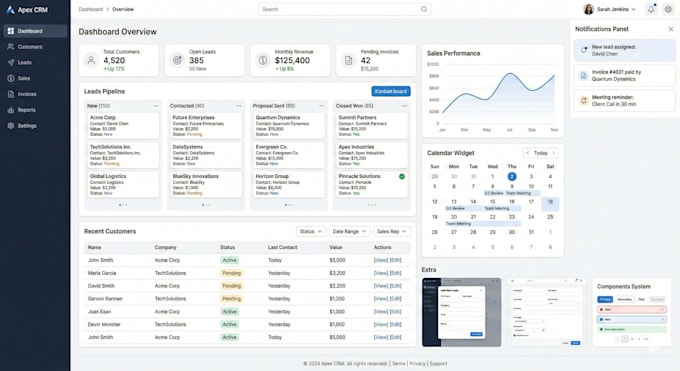Viewport: 680px width, 371px height.
Task: Sort table by Value column header
Action: (336, 247)
